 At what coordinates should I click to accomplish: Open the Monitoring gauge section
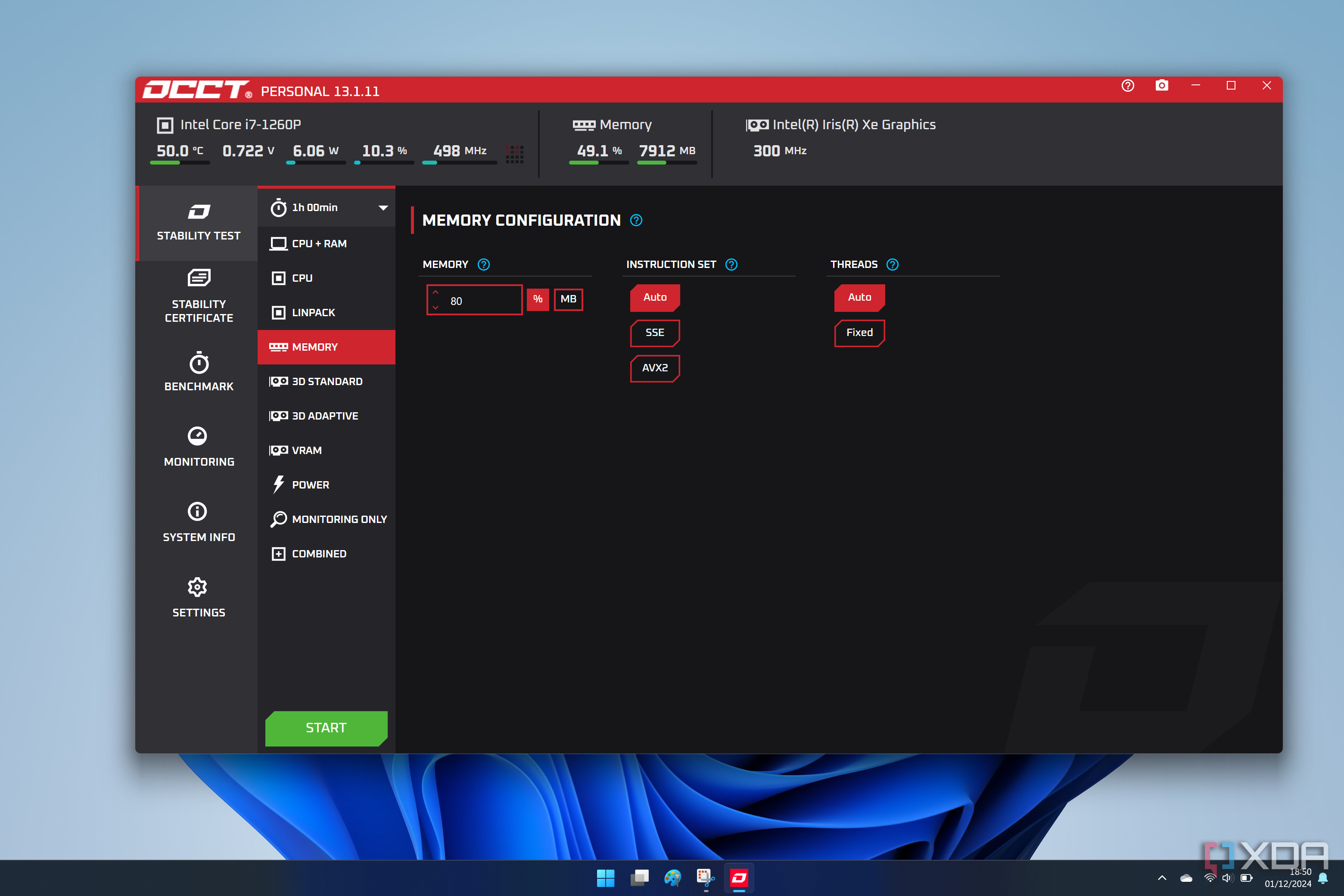tap(198, 447)
